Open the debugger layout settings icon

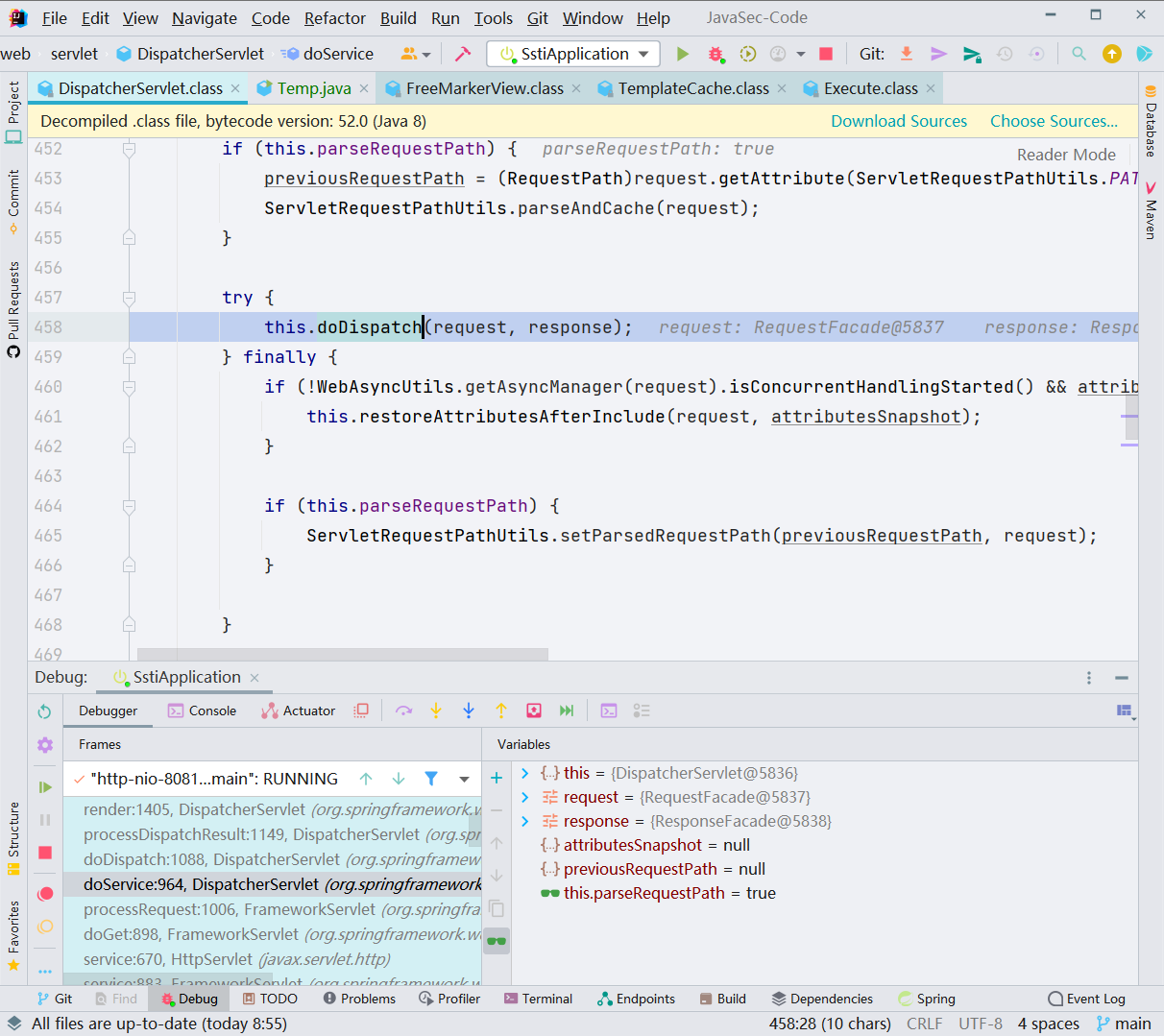(1126, 711)
